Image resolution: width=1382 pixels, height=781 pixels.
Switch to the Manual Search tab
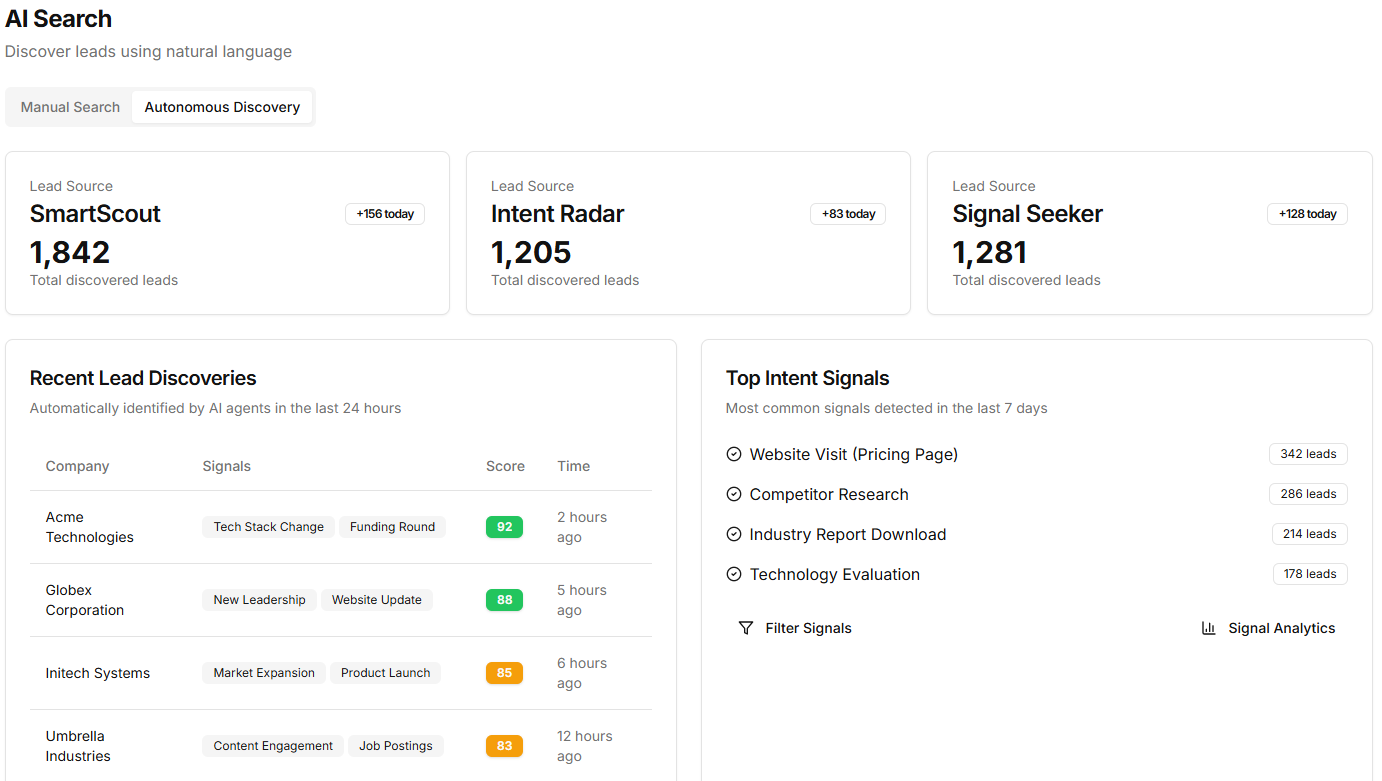70,107
